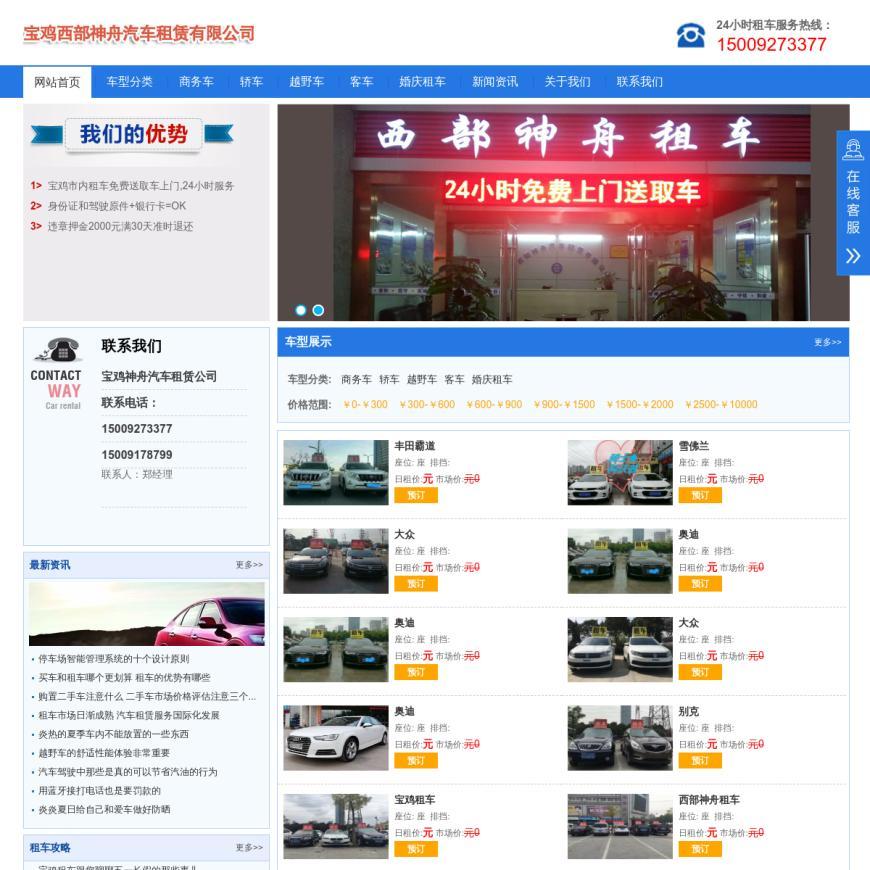Screen dimensions: 870x870
Task: Open article 买车和租车哪个更划算
Action: pyautogui.click(x=124, y=678)
